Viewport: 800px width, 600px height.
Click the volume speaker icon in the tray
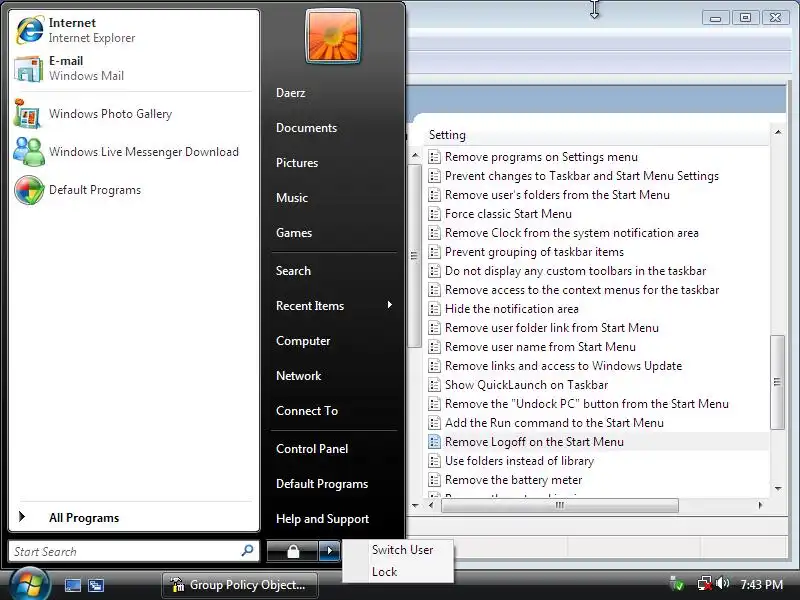point(722,583)
